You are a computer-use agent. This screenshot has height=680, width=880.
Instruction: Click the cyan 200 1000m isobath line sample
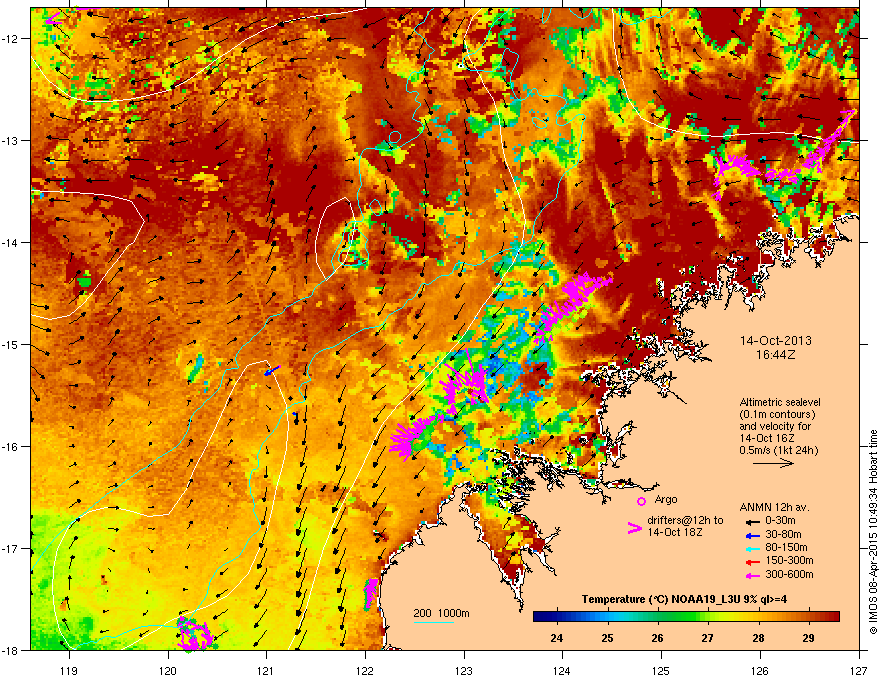434,622
